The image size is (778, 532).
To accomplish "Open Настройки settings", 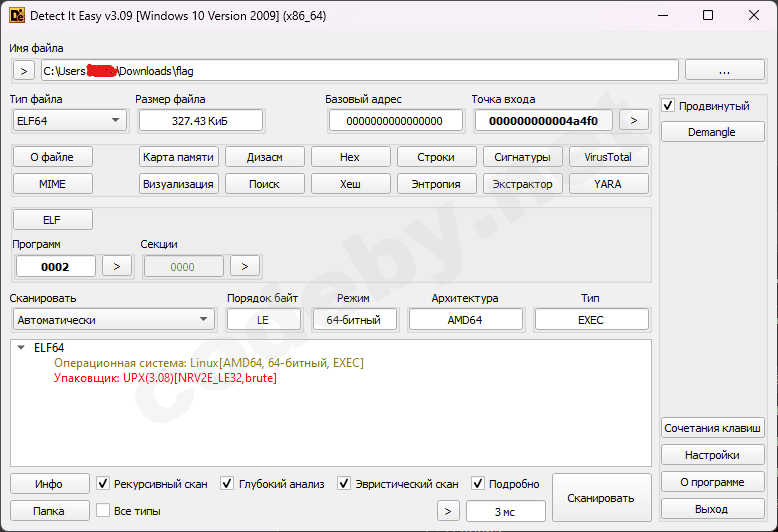I will (712, 455).
